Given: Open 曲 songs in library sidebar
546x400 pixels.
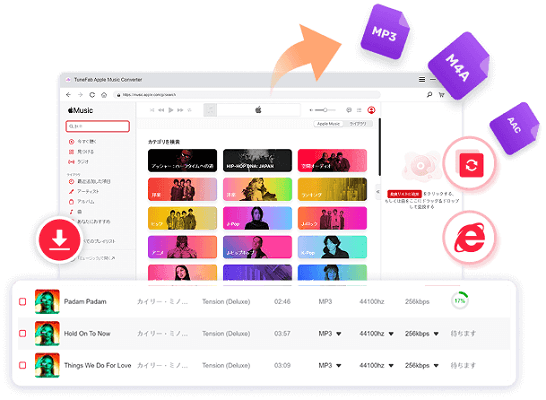Looking at the screenshot, I should point(75,212).
